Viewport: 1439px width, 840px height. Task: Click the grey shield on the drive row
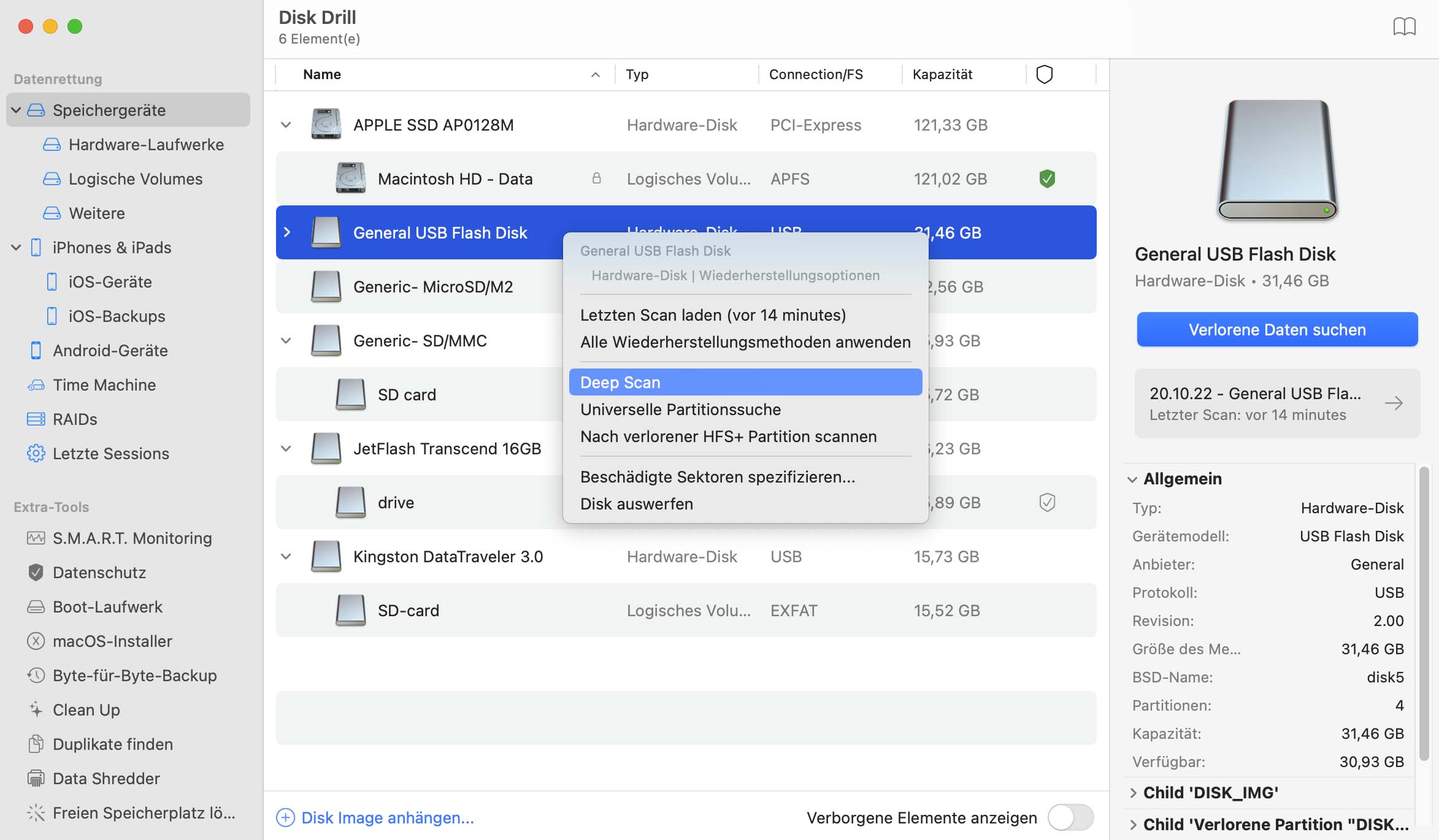1047,503
